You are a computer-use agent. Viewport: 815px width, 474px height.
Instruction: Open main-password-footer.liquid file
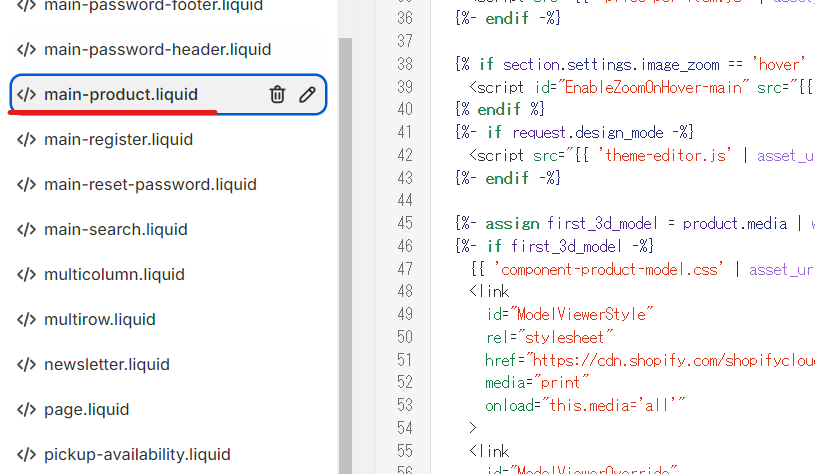[153, 6]
